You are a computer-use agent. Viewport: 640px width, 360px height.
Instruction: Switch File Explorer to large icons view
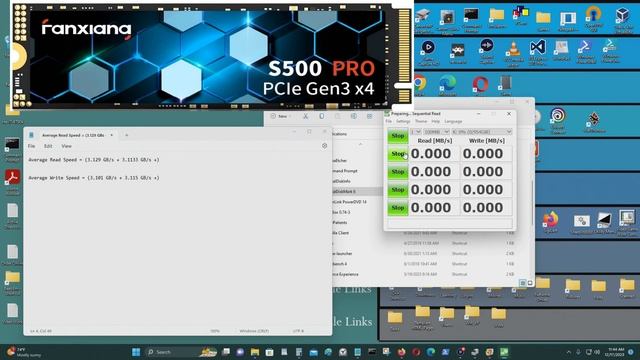pos(530,283)
